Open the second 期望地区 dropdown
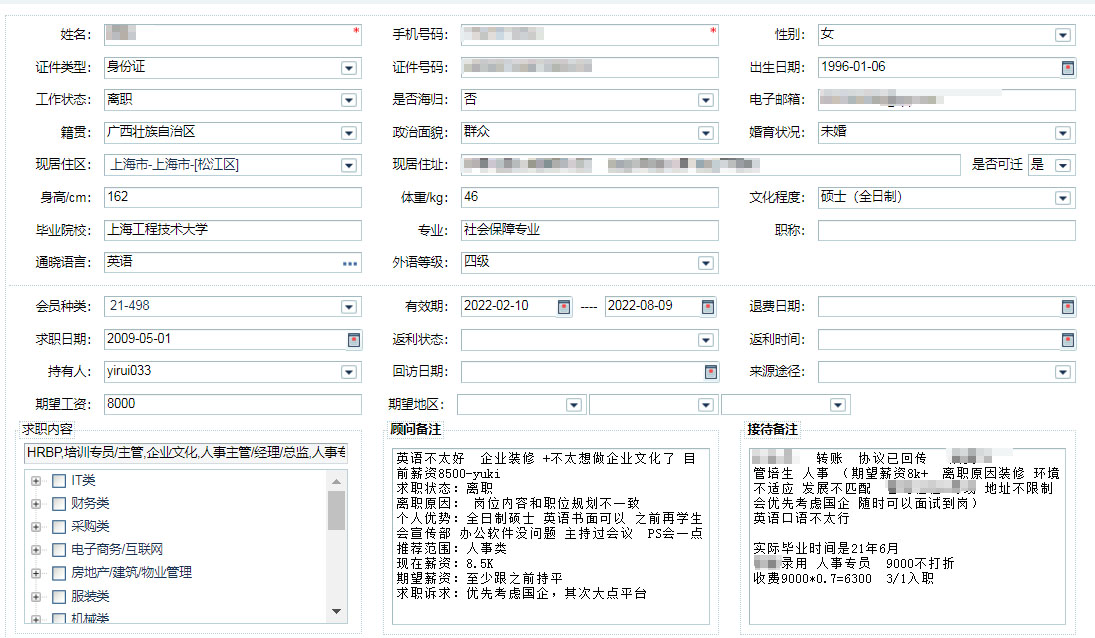 (705, 405)
